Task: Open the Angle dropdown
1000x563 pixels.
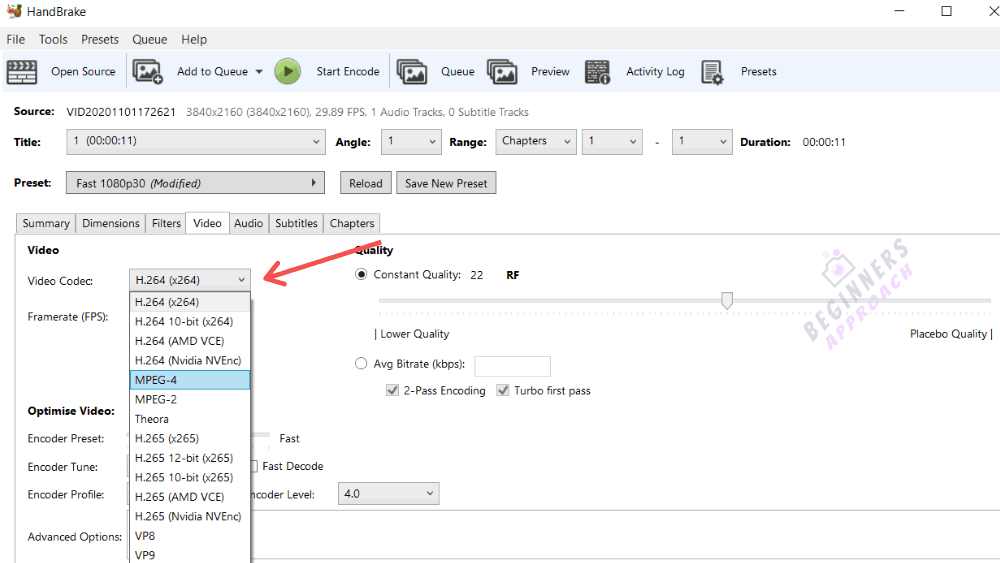Action: [411, 142]
